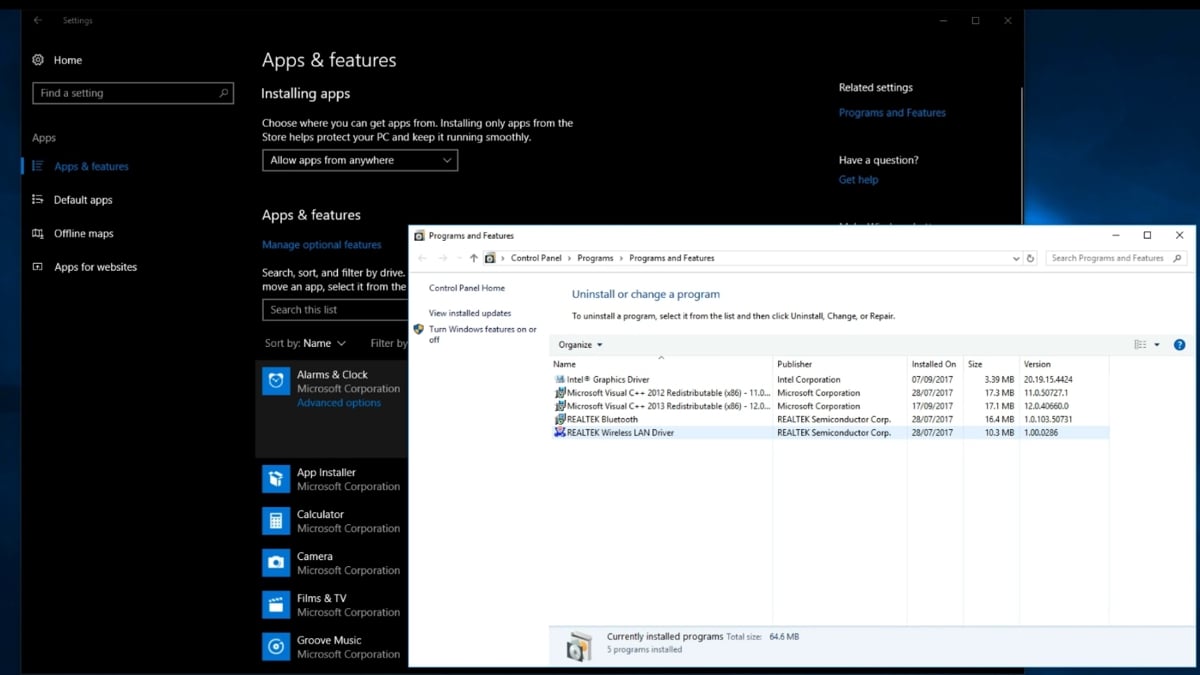Click the Programs and Features help icon
Image resolution: width=1200 pixels, height=675 pixels.
pyautogui.click(x=1179, y=345)
